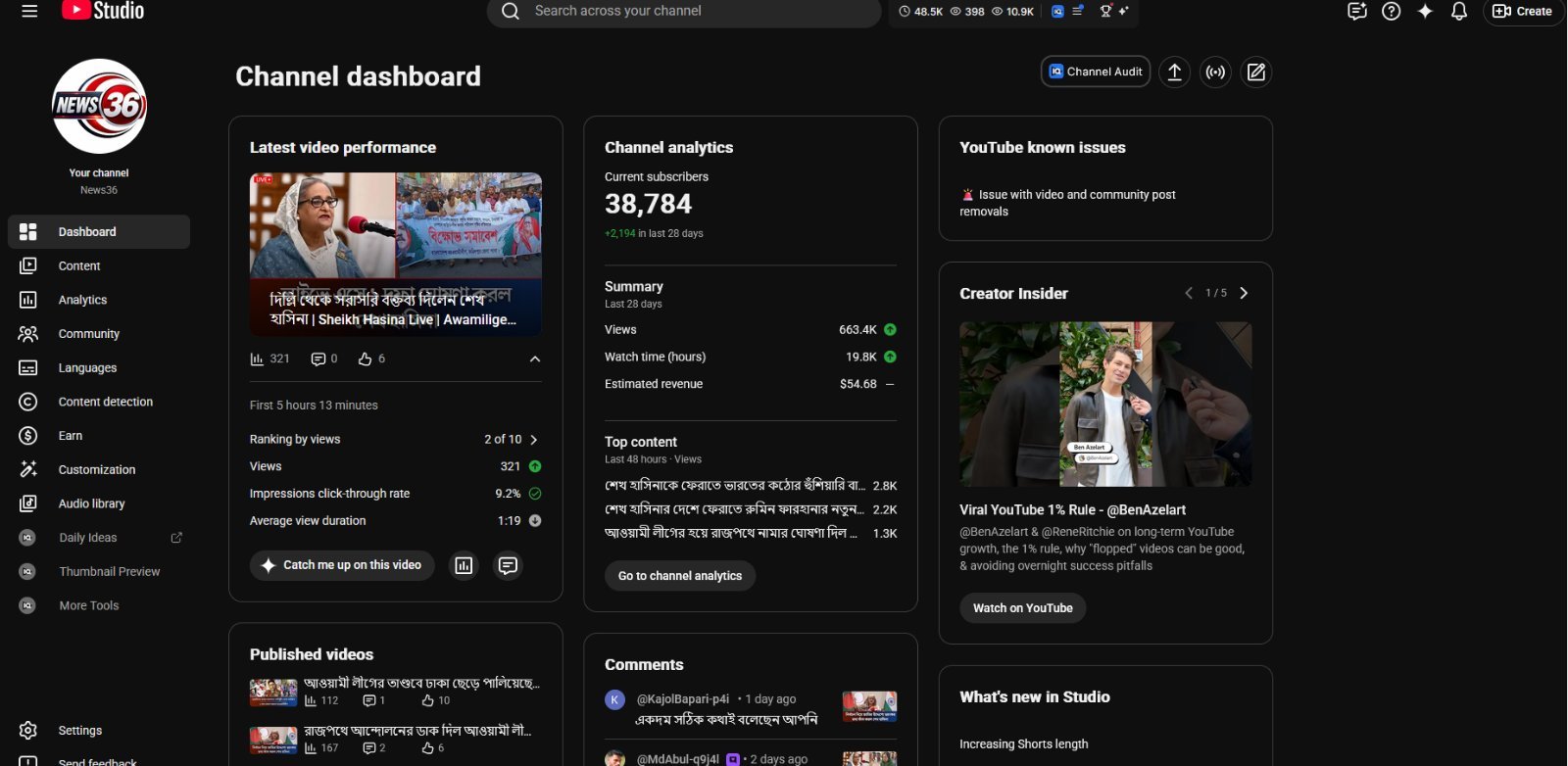1568x766 pixels.
Task: Open Dashboard in sidebar
Action: point(99,232)
